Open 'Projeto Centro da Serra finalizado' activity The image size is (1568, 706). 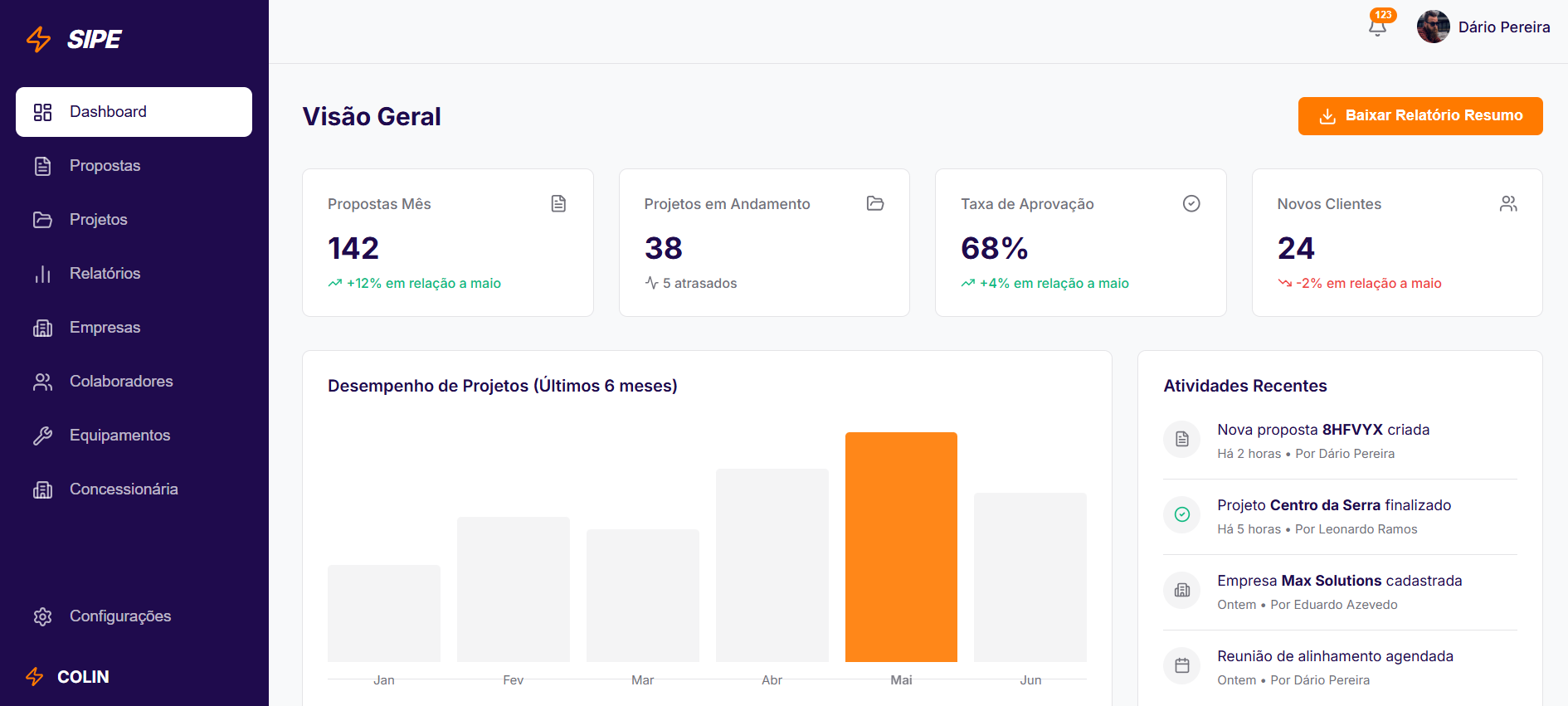[1341, 516]
